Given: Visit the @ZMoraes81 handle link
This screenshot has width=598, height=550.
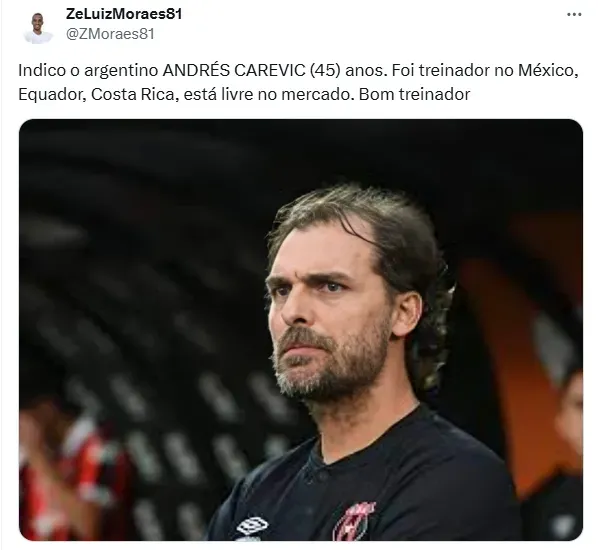Looking at the screenshot, I should [110, 34].
